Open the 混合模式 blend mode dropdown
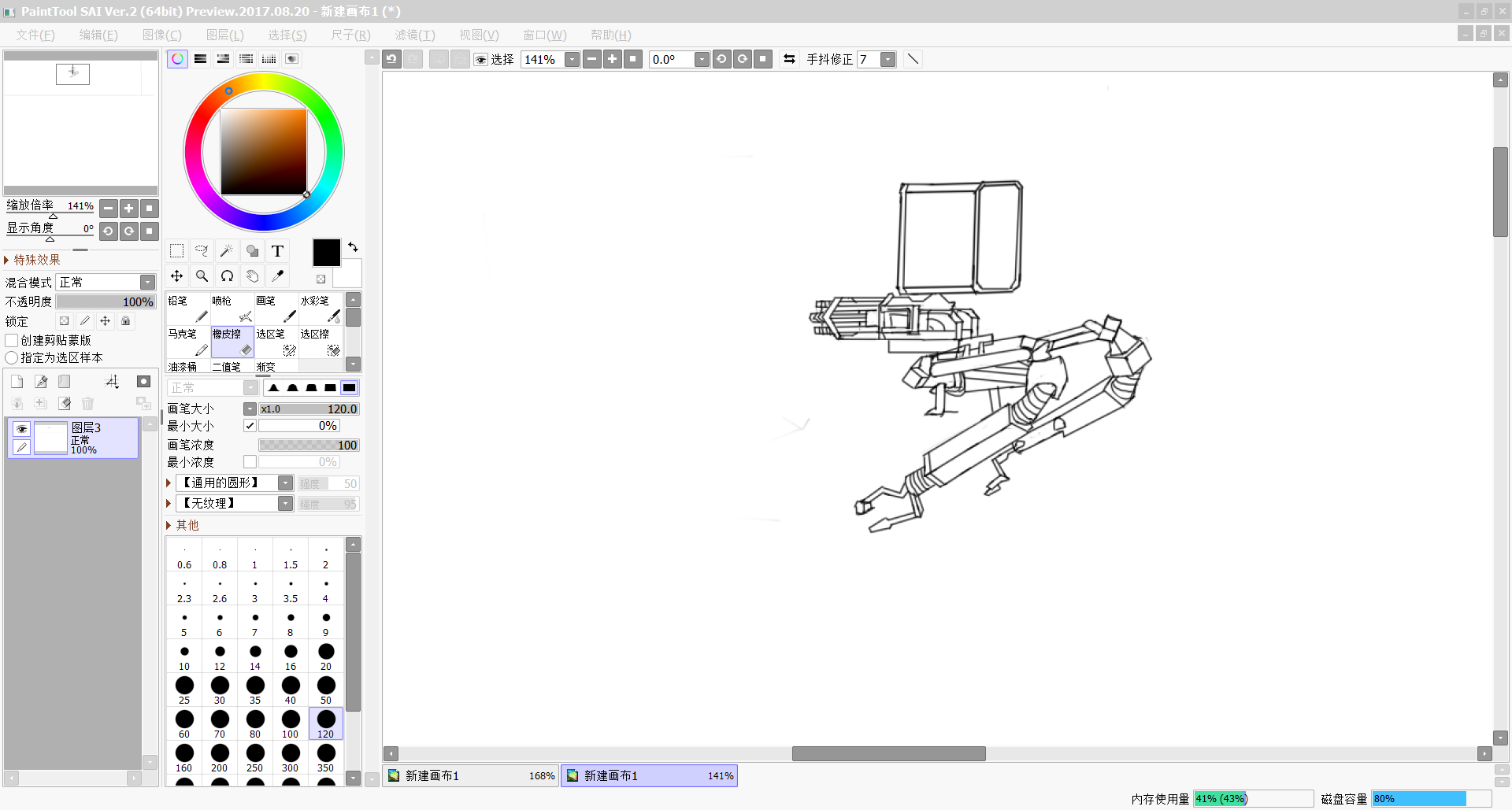This screenshot has width=1512, height=810. pyautogui.click(x=147, y=283)
